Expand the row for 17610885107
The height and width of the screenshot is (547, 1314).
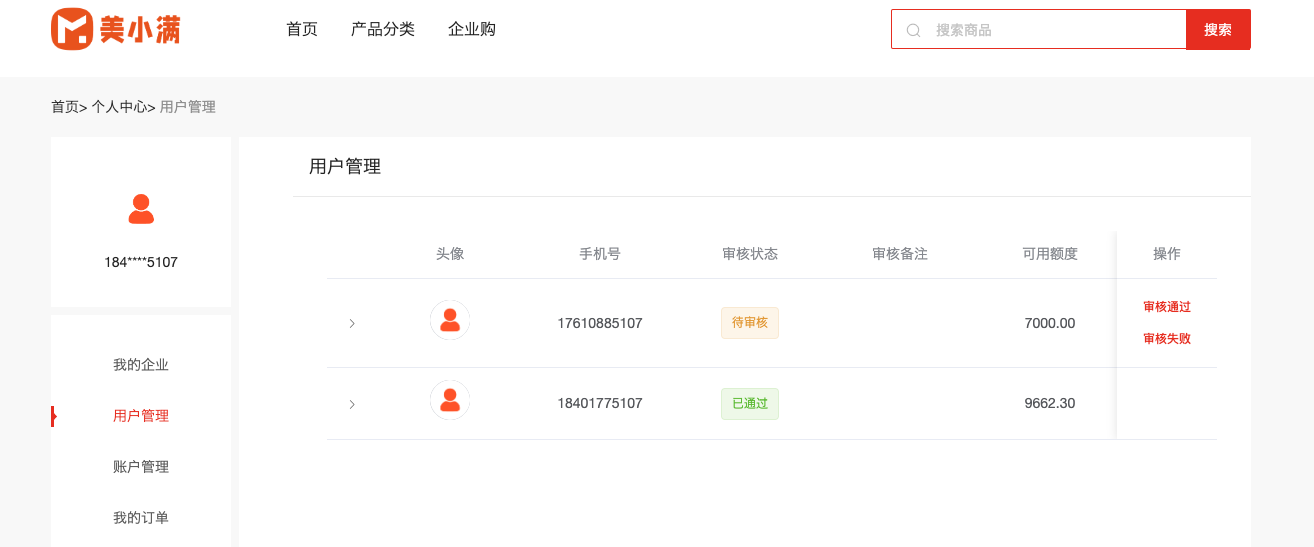[352, 323]
